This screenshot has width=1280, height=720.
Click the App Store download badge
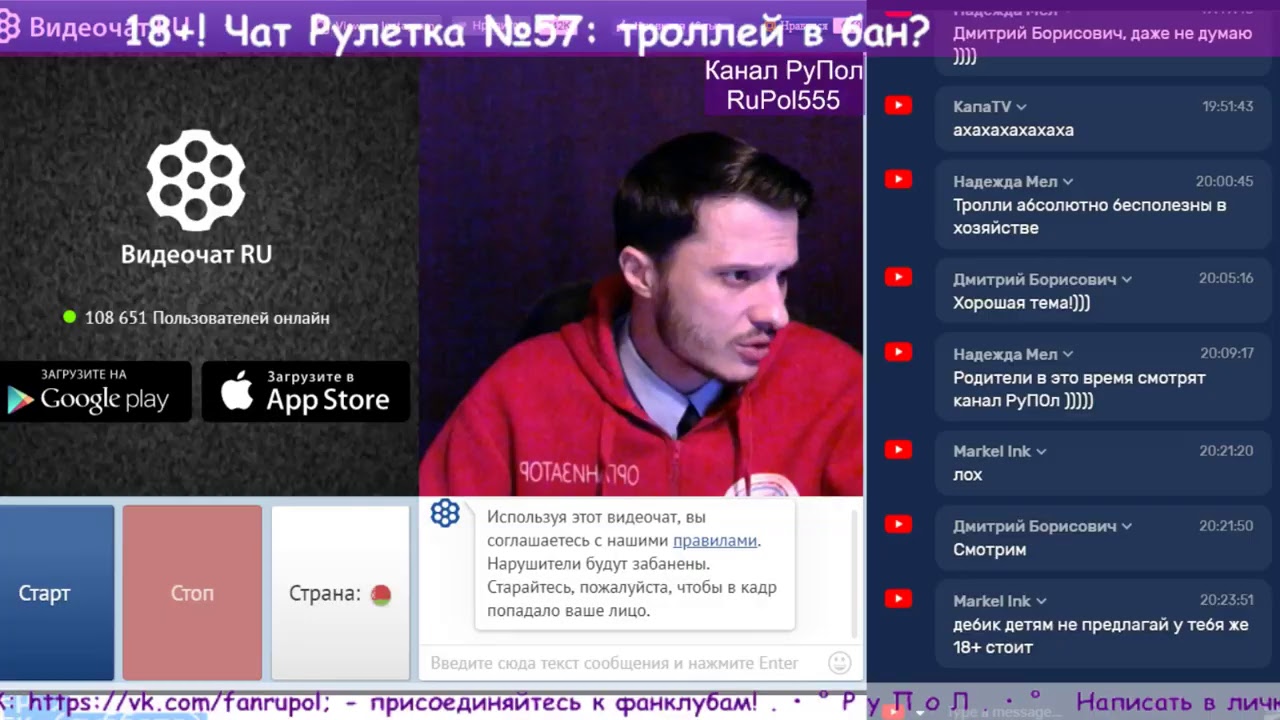(306, 391)
